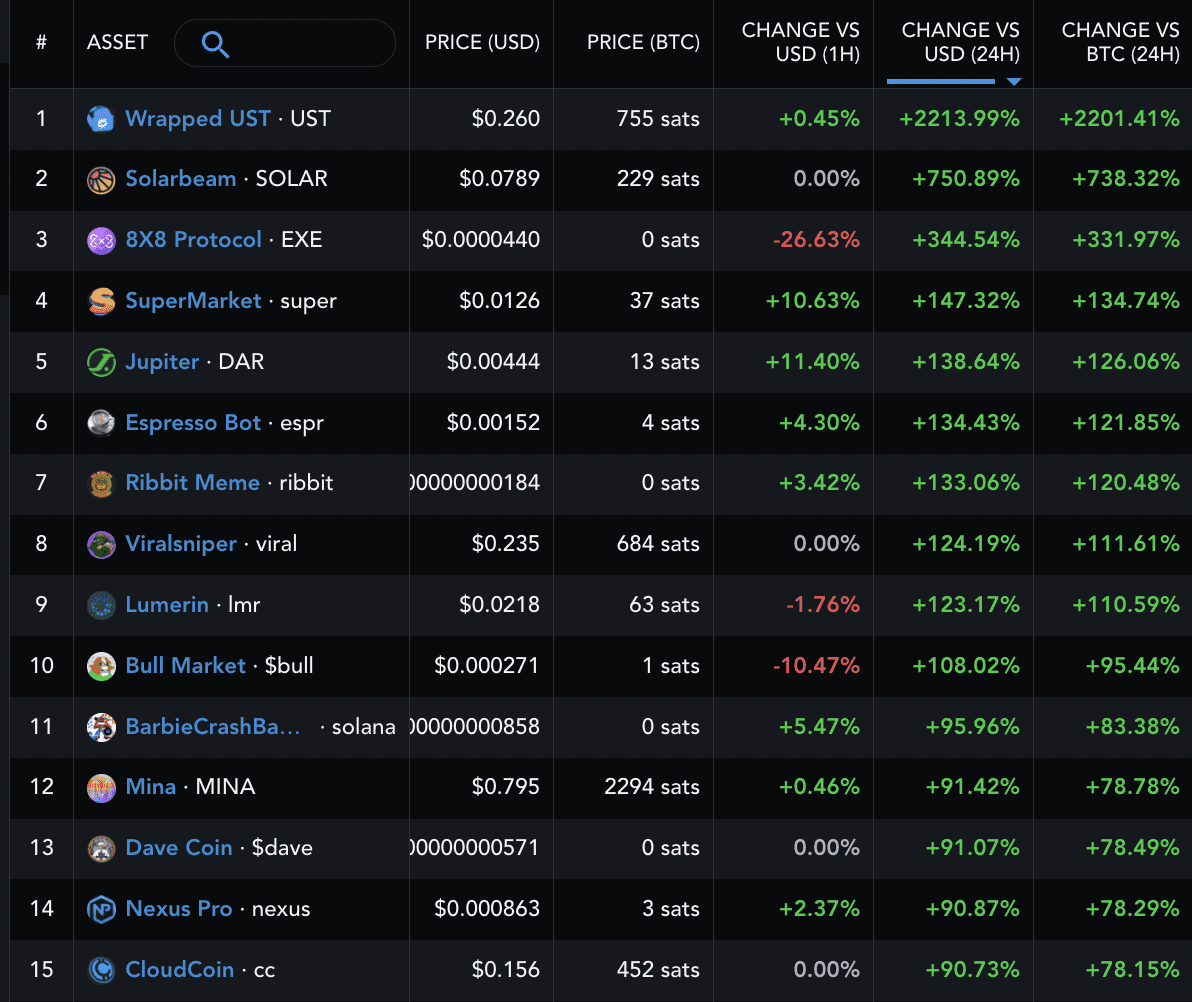Image resolution: width=1192 pixels, height=1002 pixels.
Task: Click the Solarbeam basketball logo icon
Action: 101,179
